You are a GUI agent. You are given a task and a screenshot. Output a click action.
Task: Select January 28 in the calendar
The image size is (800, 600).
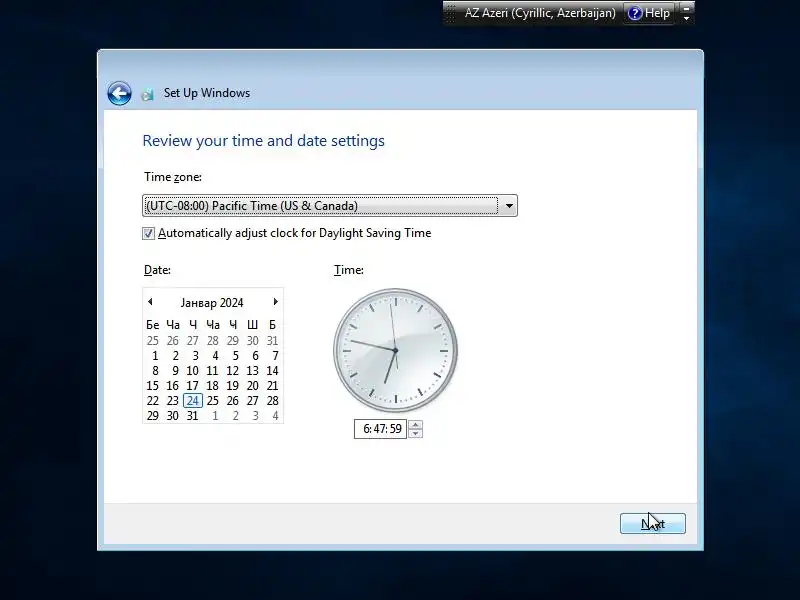[x=272, y=401]
